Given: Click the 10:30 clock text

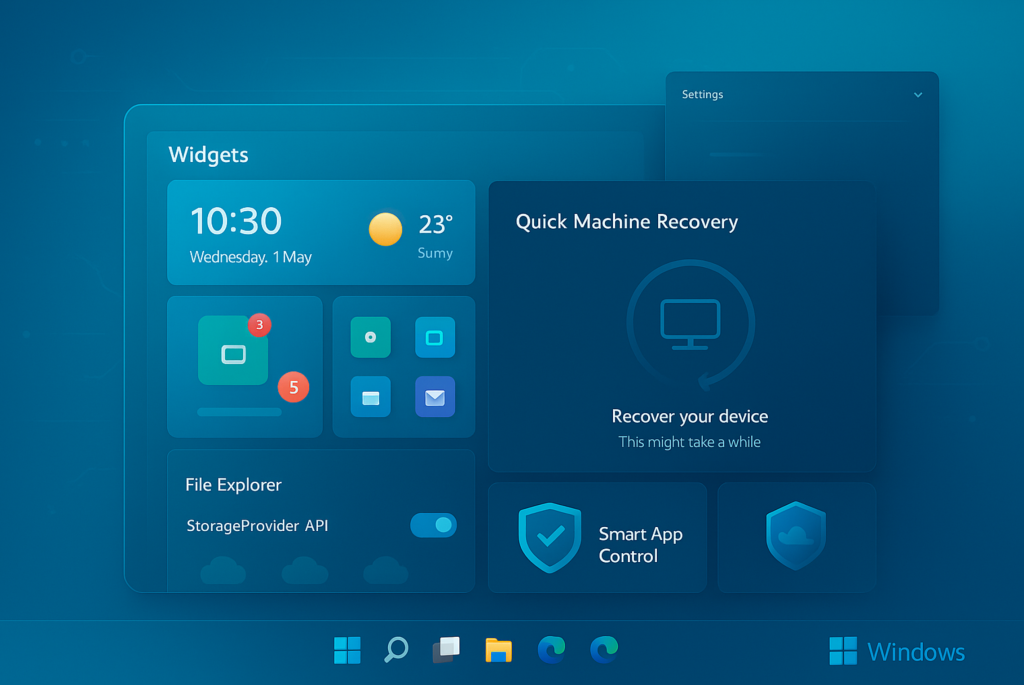Looking at the screenshot, I should pos(236,221).
